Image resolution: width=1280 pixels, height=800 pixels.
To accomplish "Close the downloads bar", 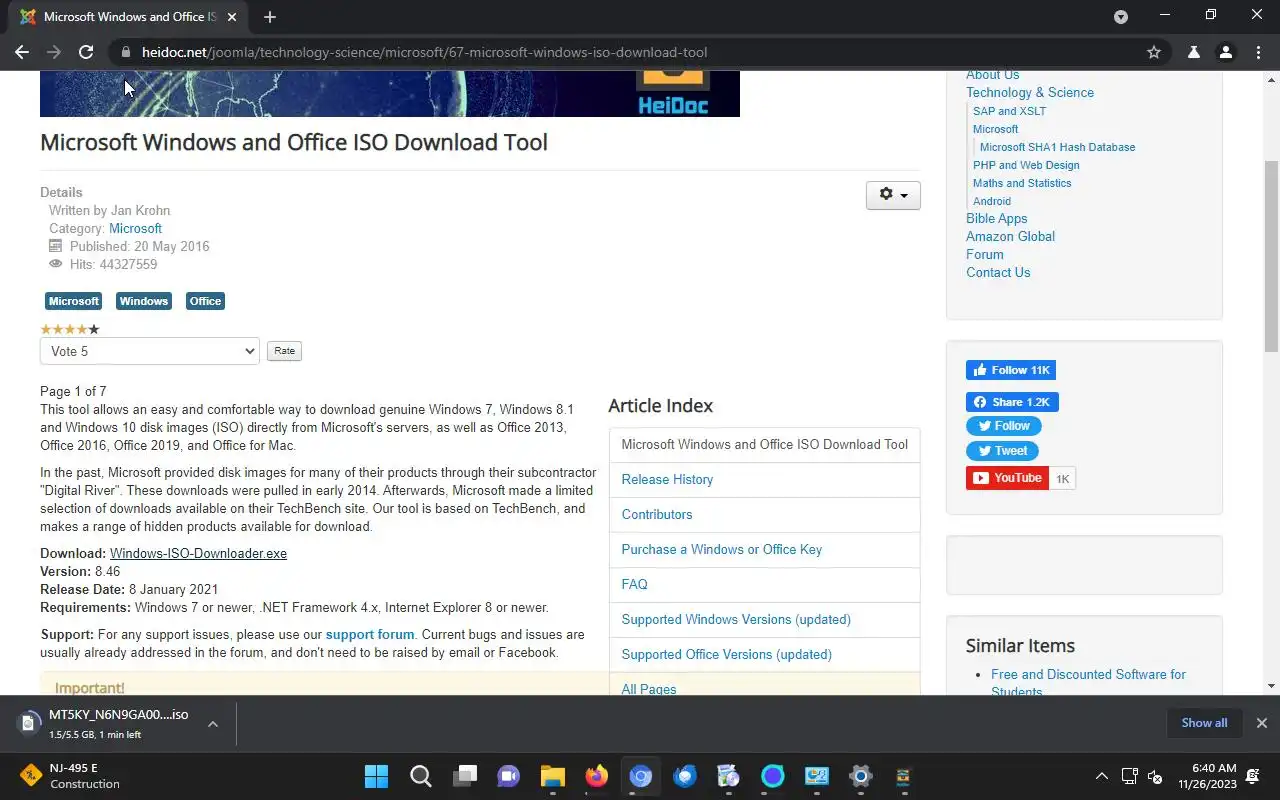I will 1261,723.
